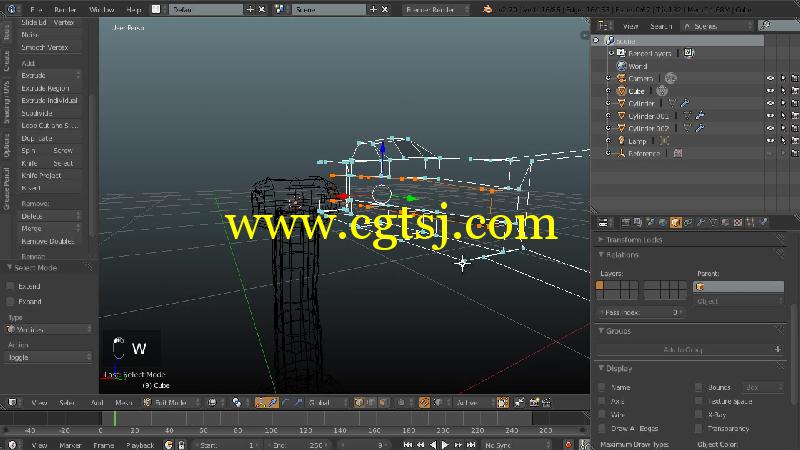Toggle visibility eye for Cube

770,91
